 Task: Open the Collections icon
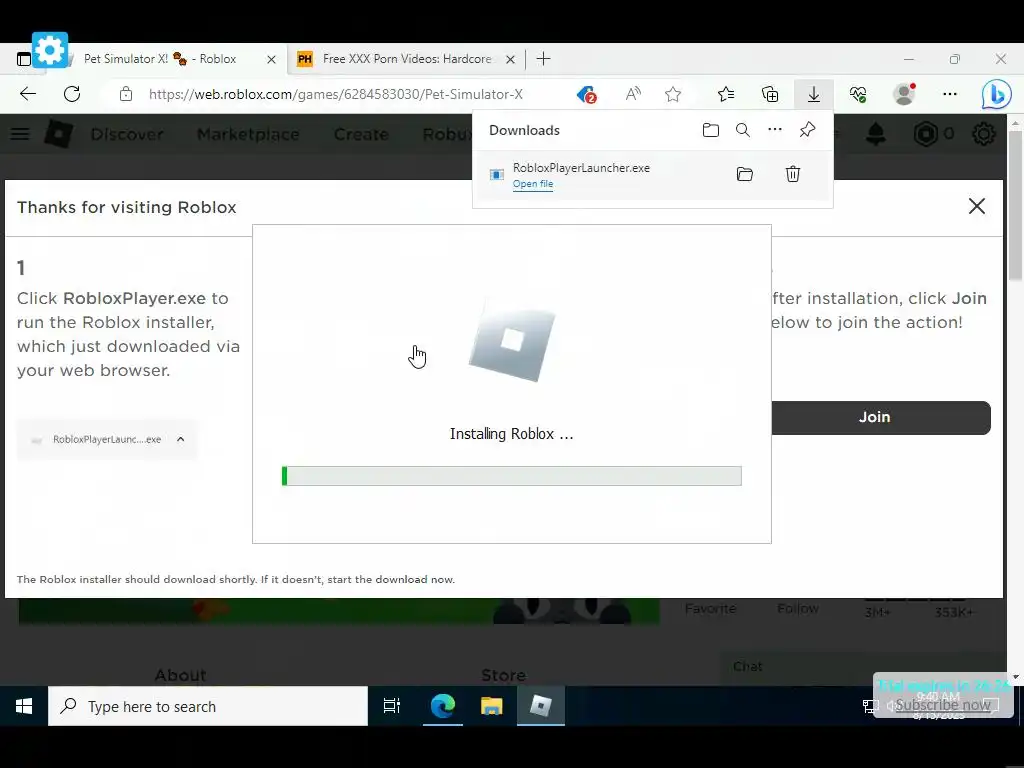point(770,95)
